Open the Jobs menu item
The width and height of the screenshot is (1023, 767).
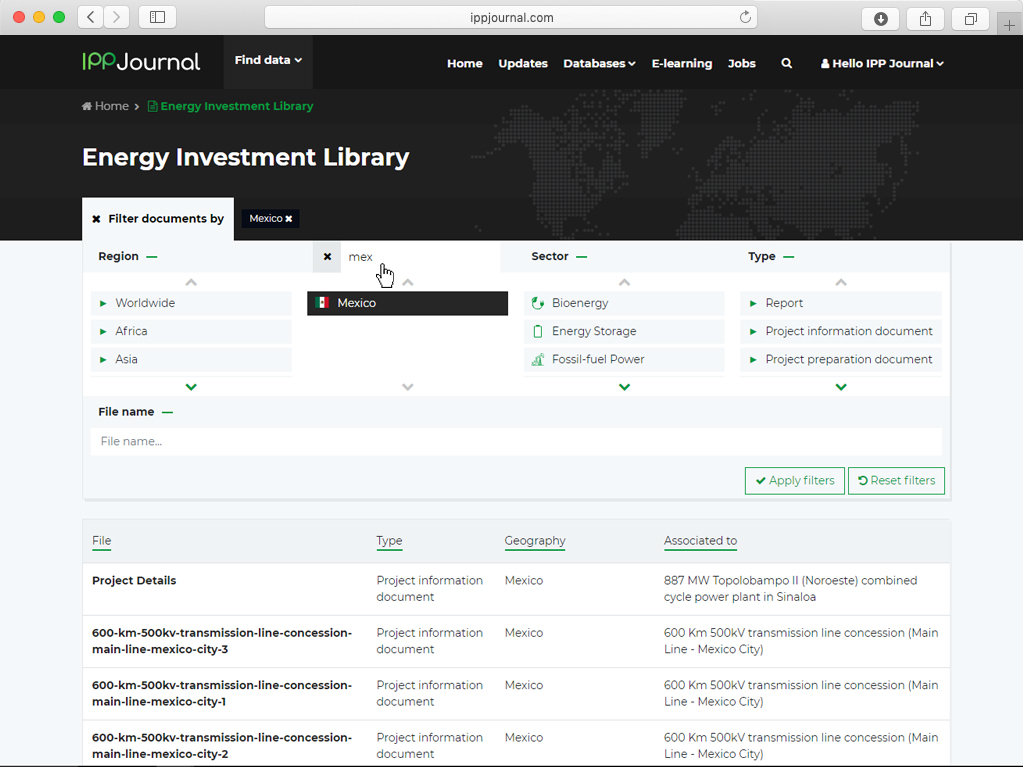tap(742, 63)
